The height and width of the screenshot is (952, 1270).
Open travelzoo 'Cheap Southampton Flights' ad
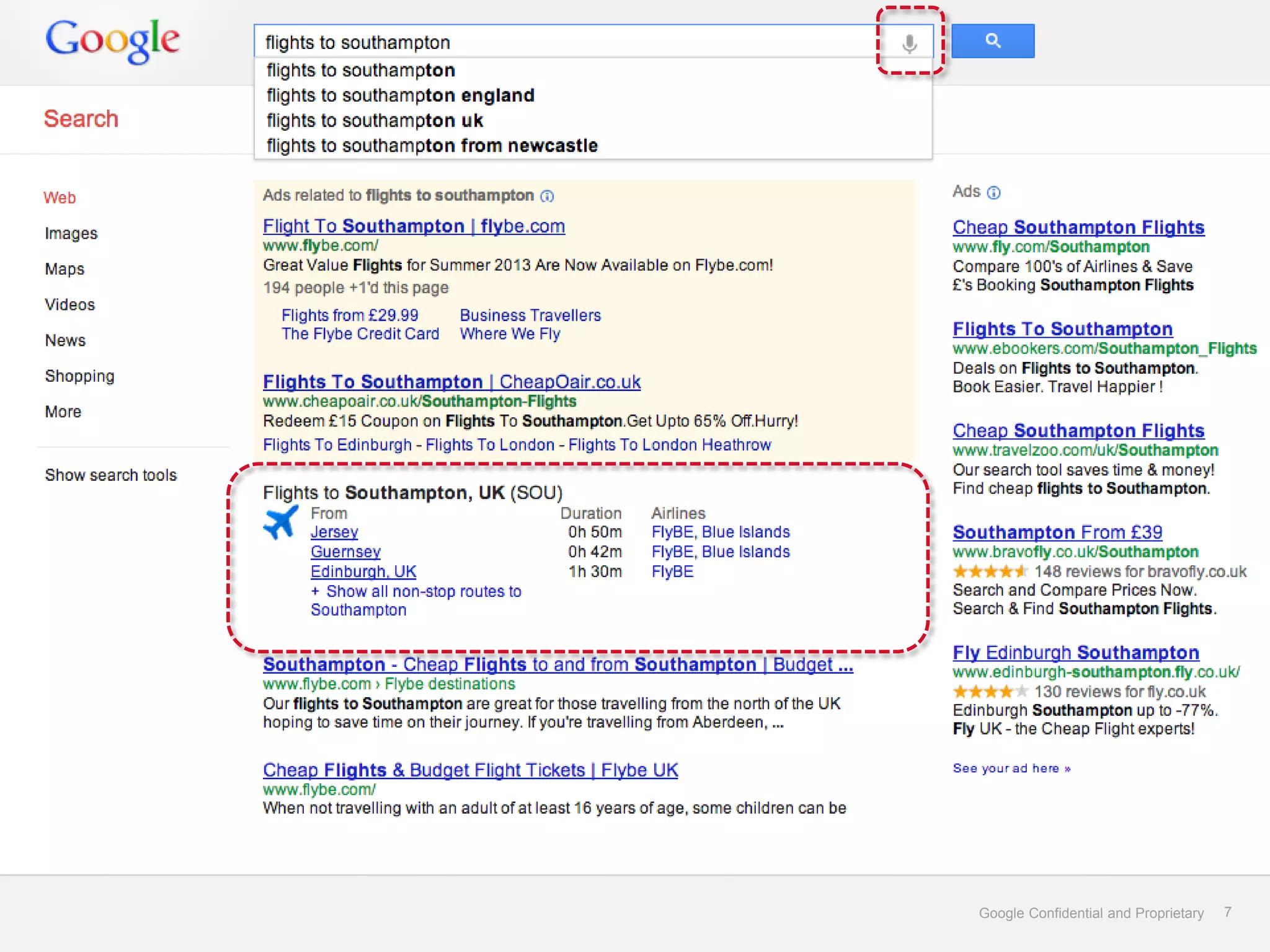pyautogui.click(x=1078, y=431)
